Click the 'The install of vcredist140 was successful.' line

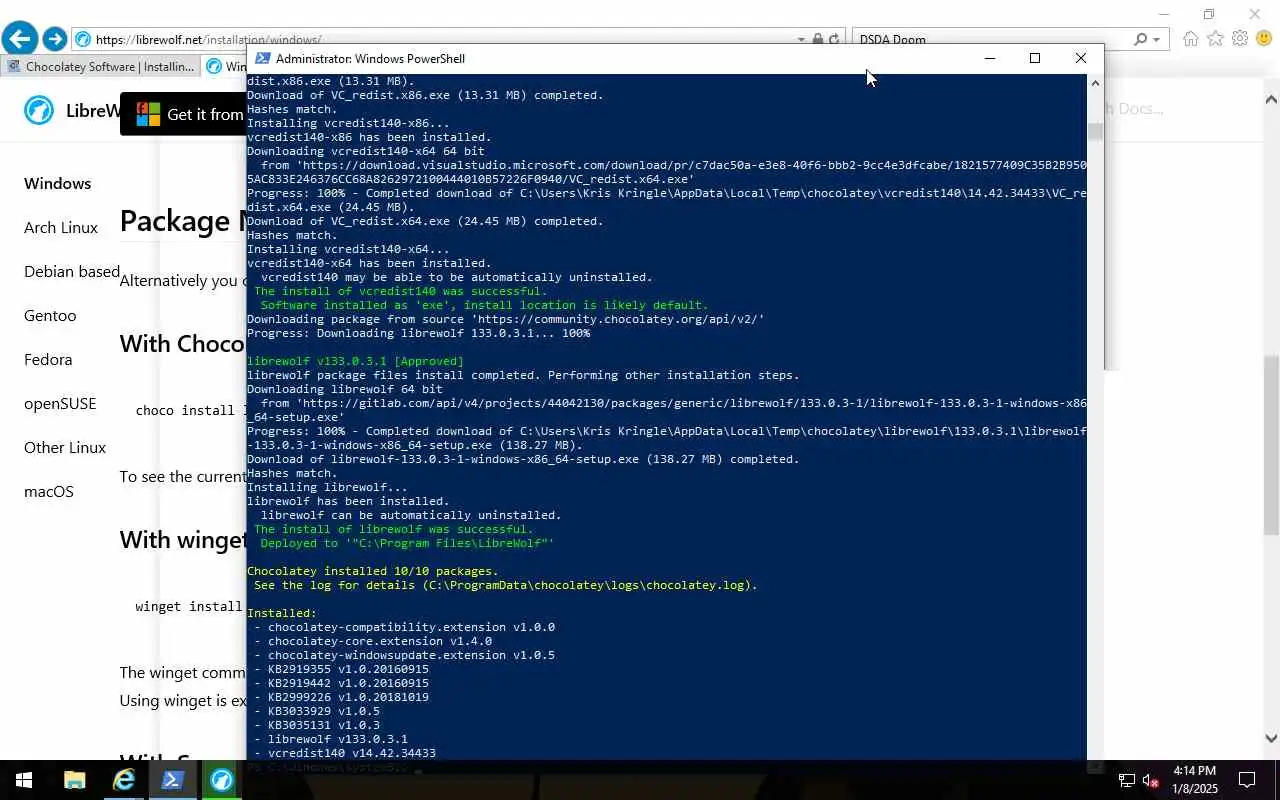tap(400, 291)
